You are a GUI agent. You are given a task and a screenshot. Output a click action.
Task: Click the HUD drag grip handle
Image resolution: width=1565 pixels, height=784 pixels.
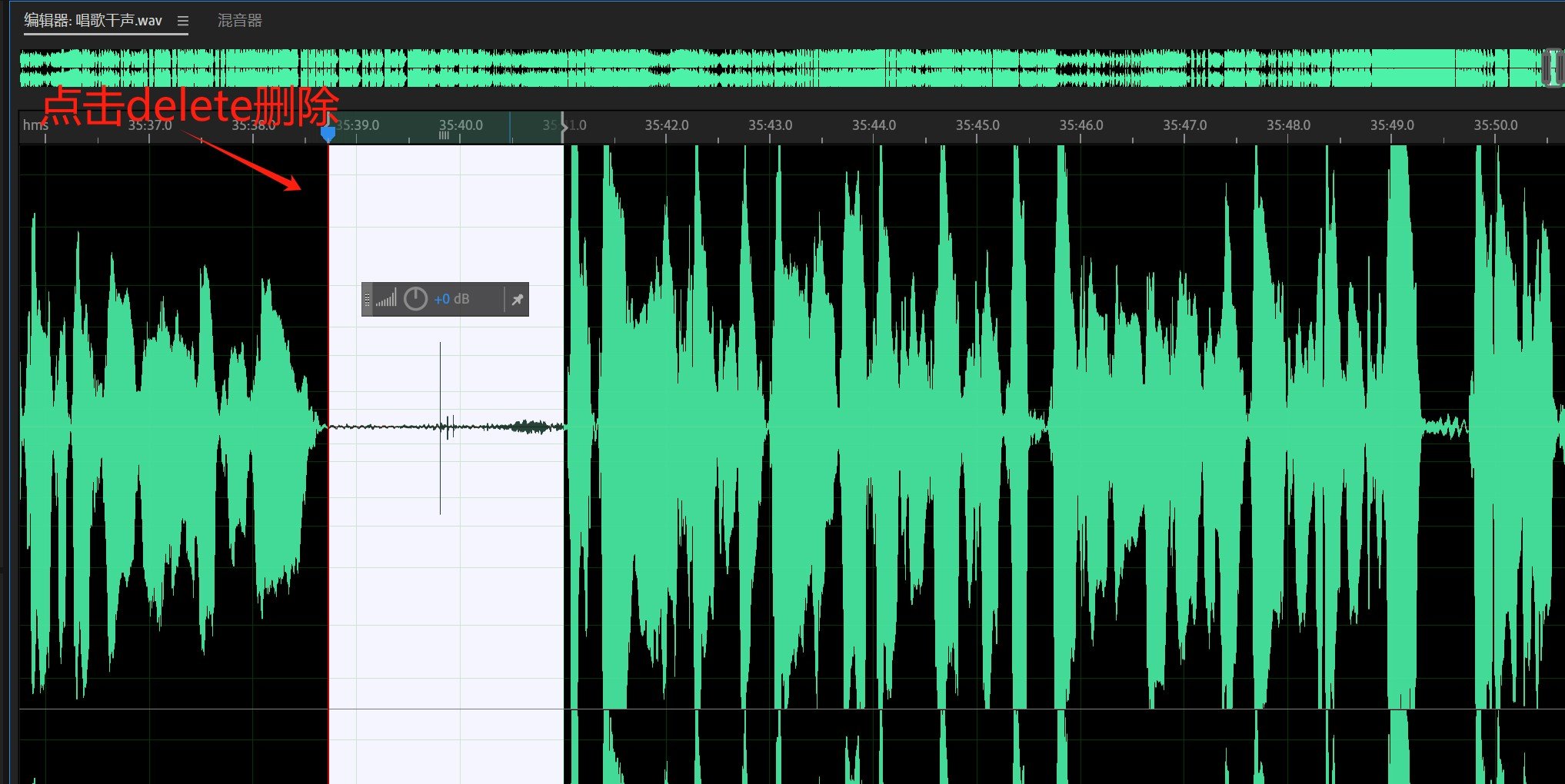coord(367,299)
